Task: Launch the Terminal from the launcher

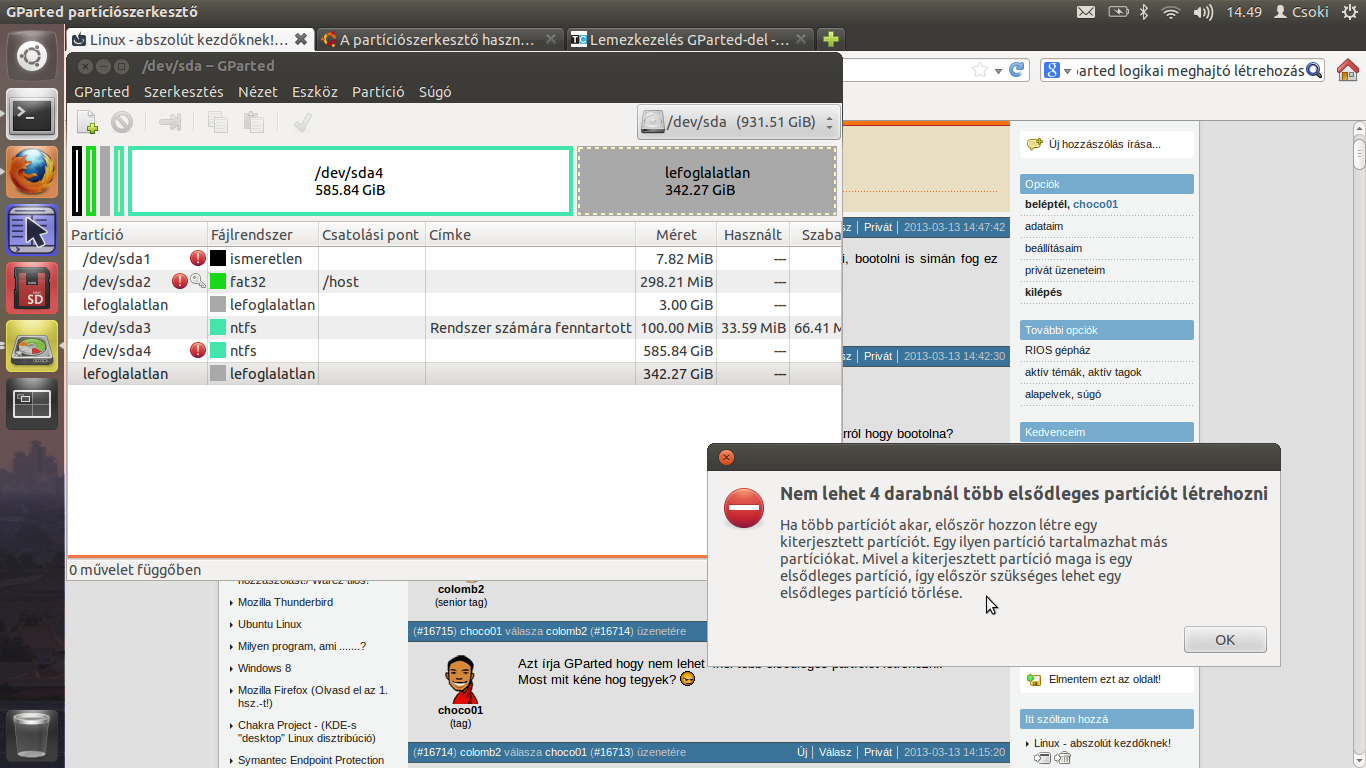Action: click(32, 115)
